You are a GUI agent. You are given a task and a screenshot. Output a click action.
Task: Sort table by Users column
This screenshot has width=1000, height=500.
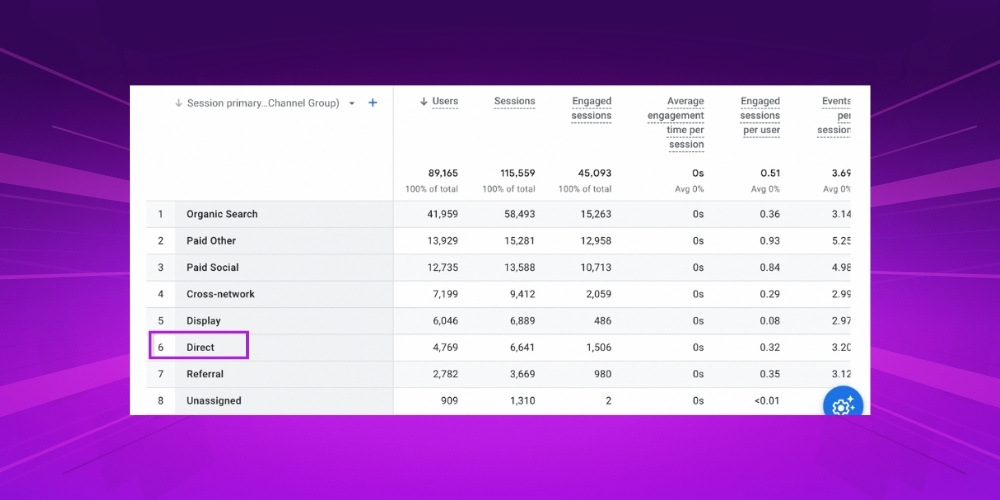[444, 101]
